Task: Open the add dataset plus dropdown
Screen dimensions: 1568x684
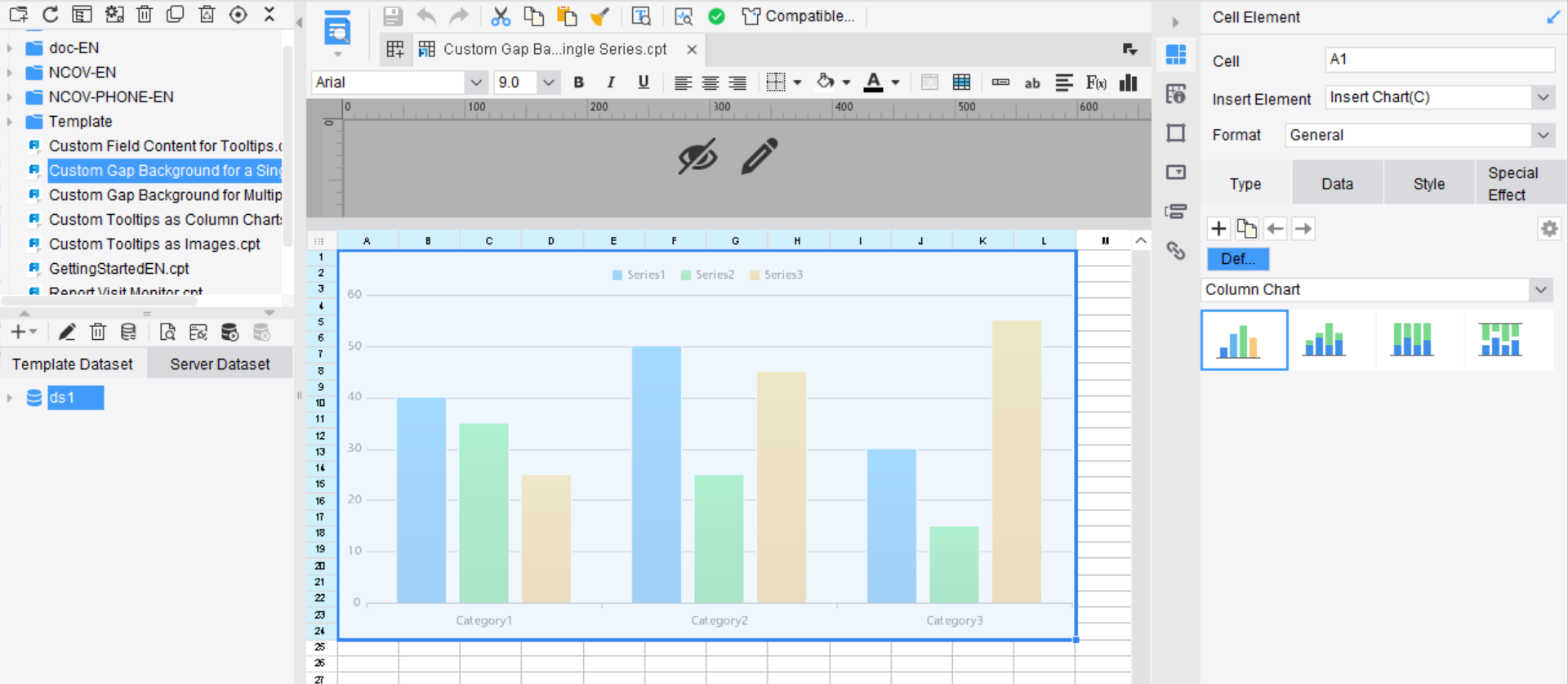Action: 24,332
